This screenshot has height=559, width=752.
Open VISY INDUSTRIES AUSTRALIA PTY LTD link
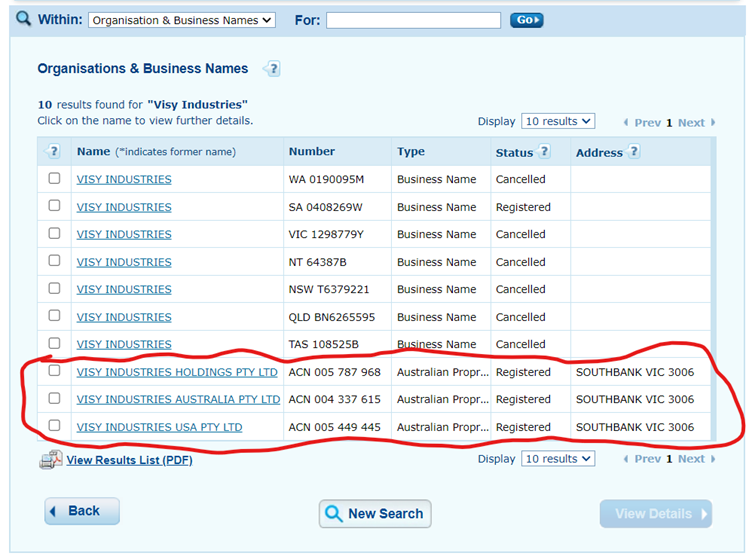178,399
